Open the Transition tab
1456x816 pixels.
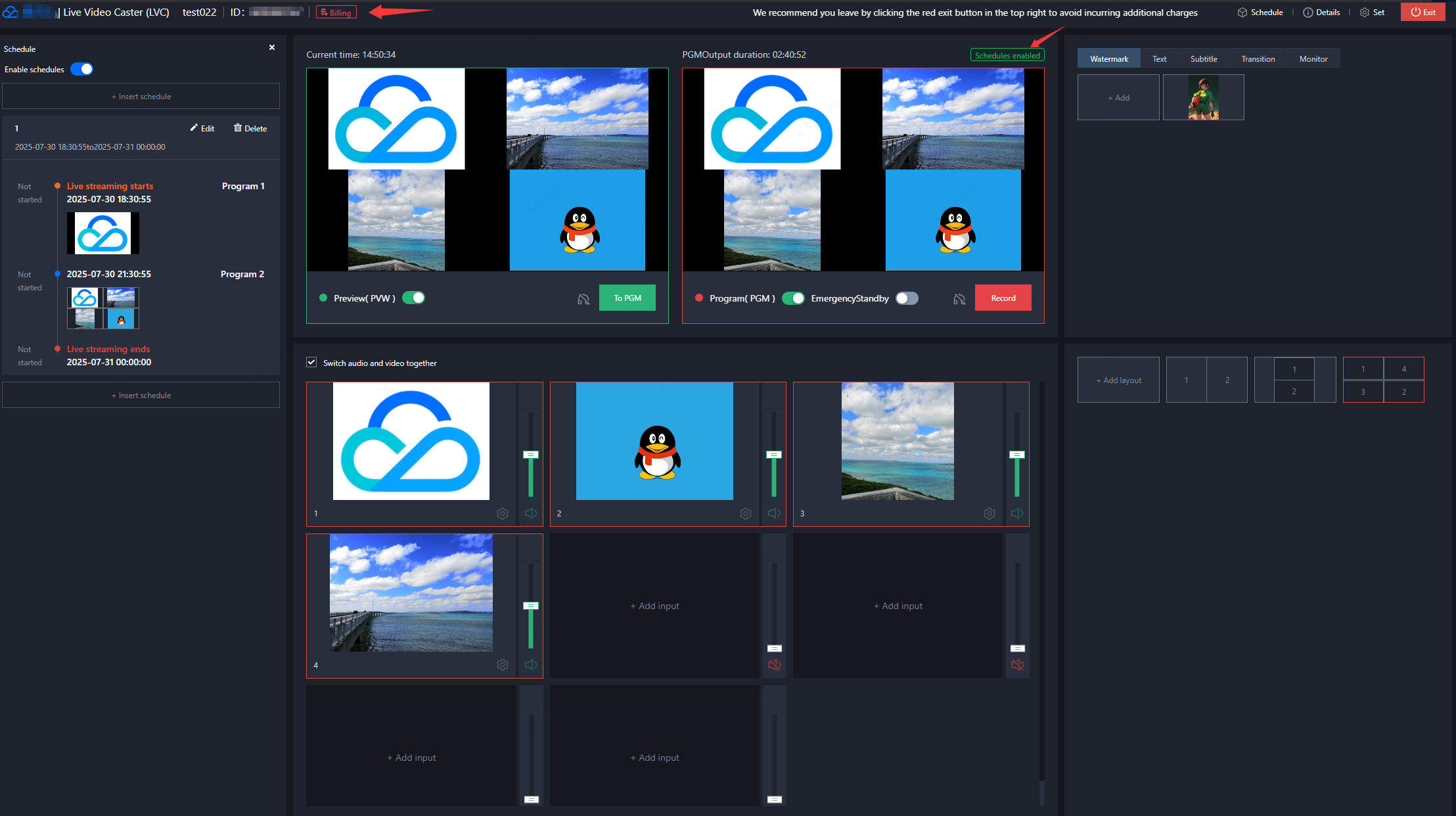point(1258,59)
